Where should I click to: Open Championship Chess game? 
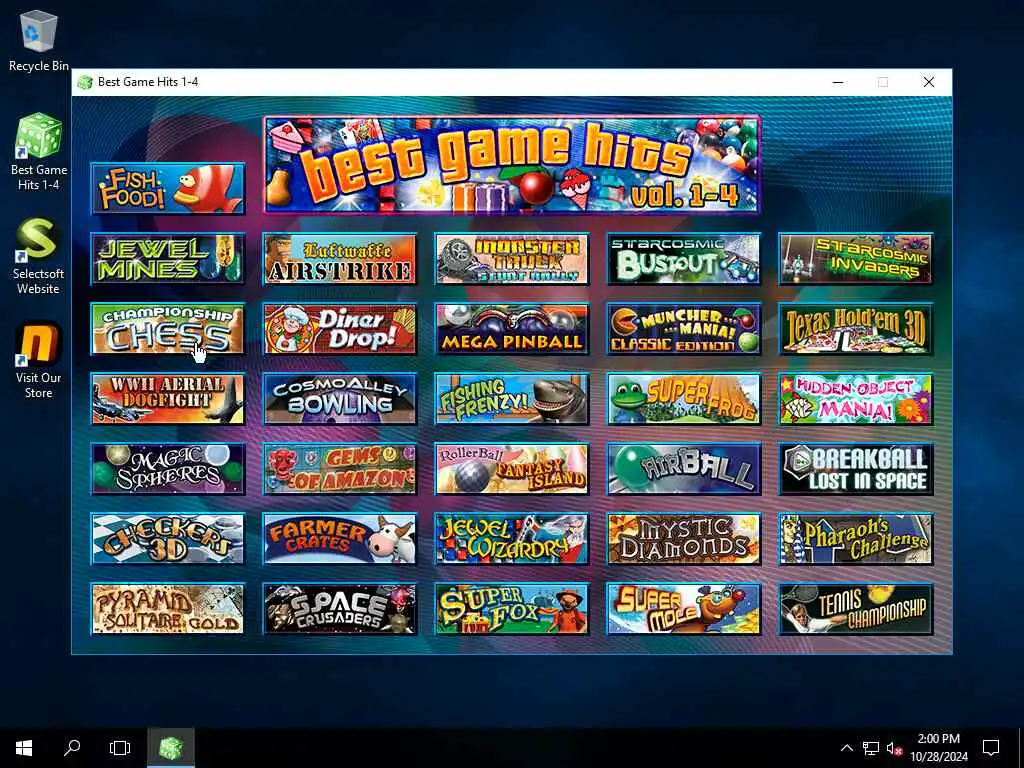click(x=168, y=329)
